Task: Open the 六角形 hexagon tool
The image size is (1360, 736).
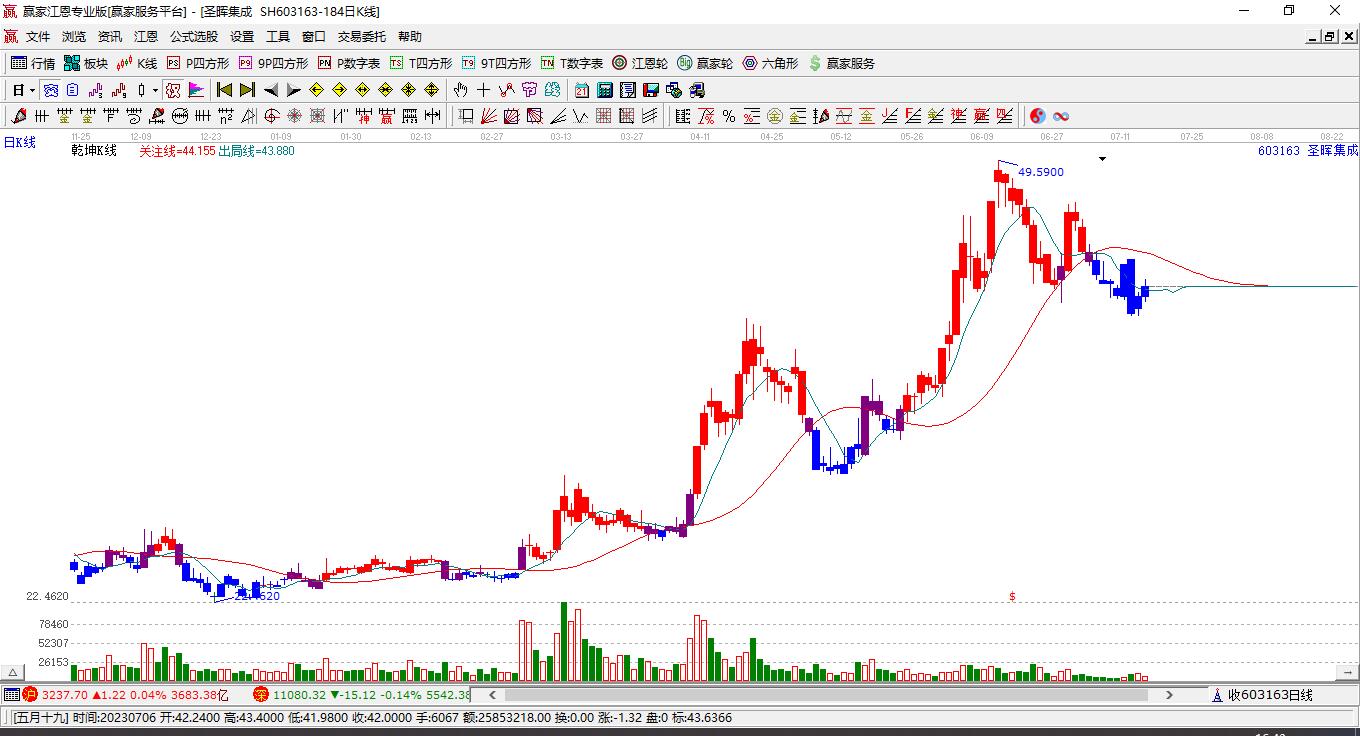Action: [x=770, y=63]
